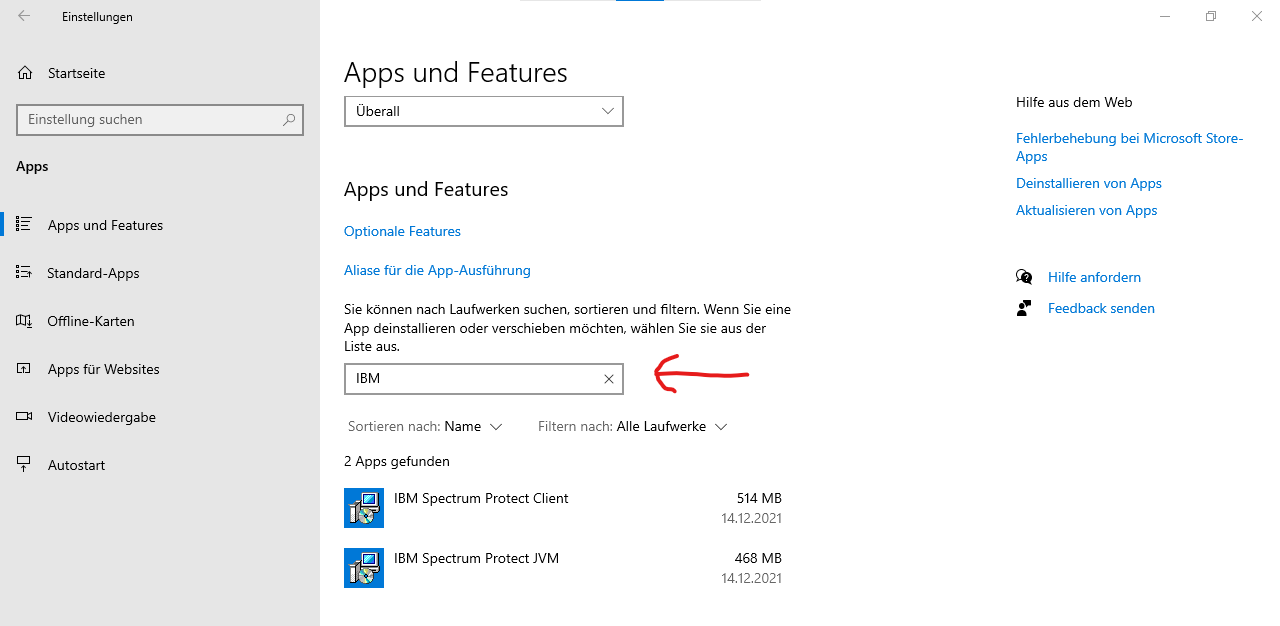The image size is (1280, 626).
Task: Click the Einstellung suchen input field
Action: pos(150,119)
